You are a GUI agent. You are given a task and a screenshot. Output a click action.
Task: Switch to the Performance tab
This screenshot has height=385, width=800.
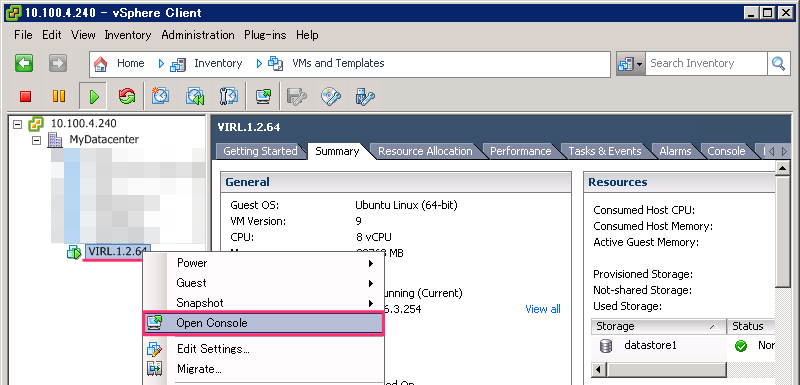coord(520,151)
